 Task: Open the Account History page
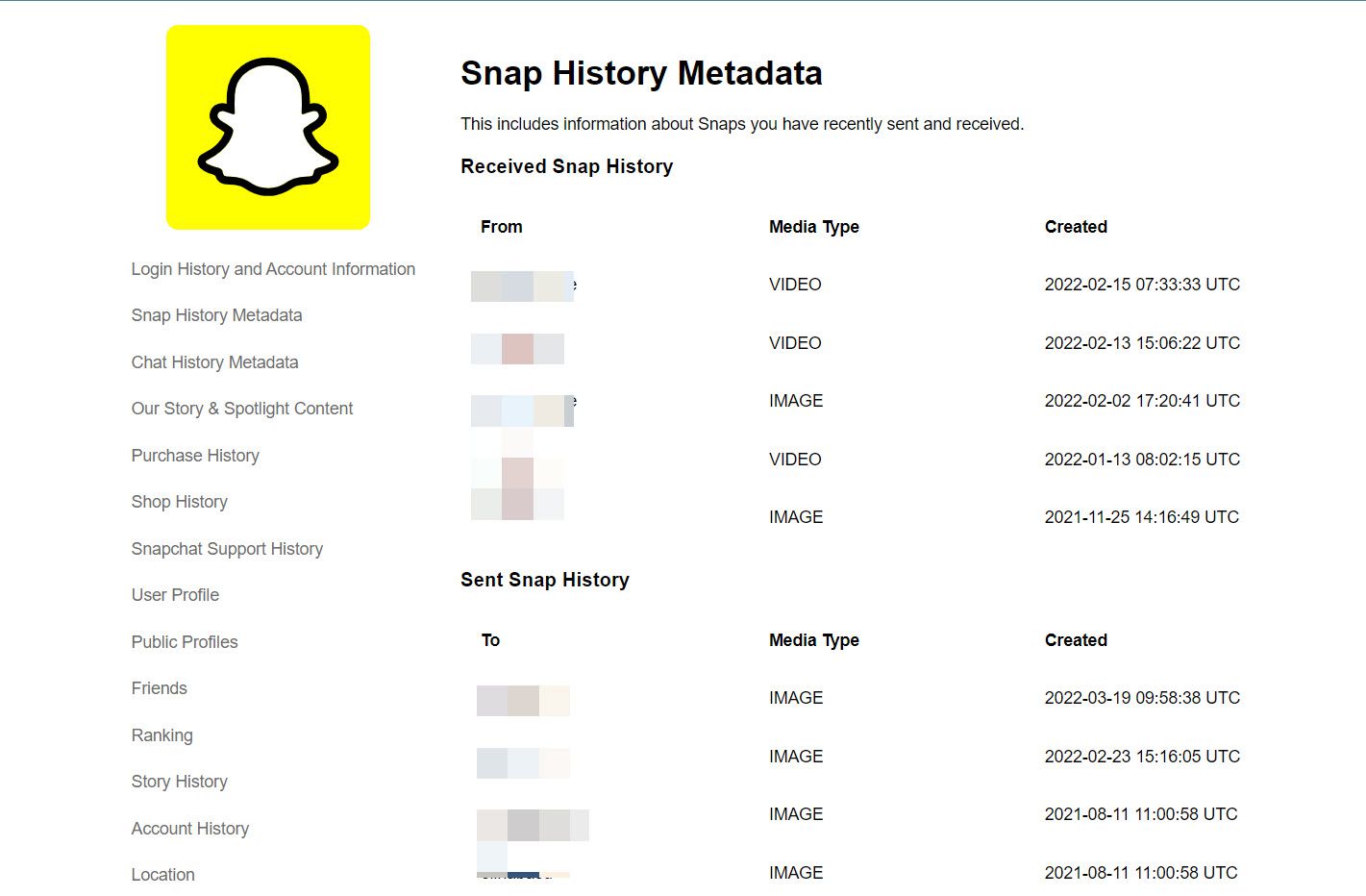click(190, 829)
